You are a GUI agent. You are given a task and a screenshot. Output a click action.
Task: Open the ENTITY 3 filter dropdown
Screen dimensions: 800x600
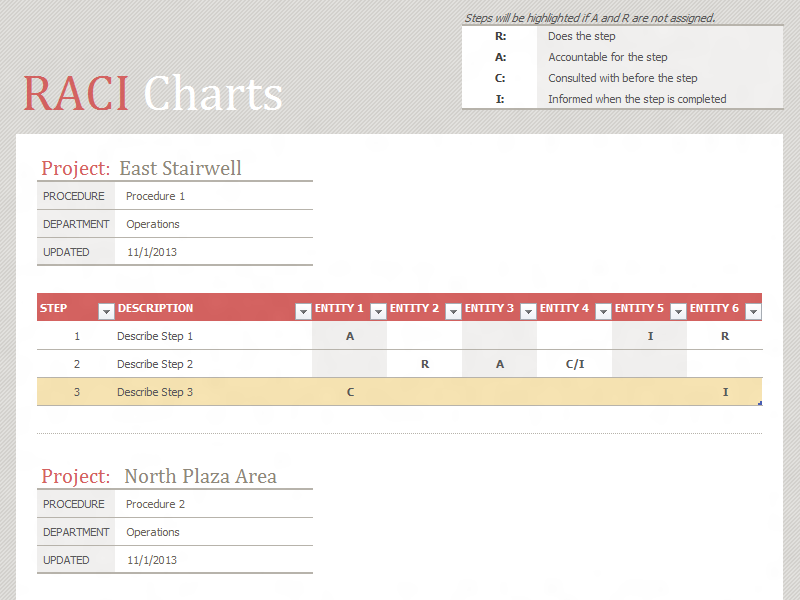coord(528,311)
